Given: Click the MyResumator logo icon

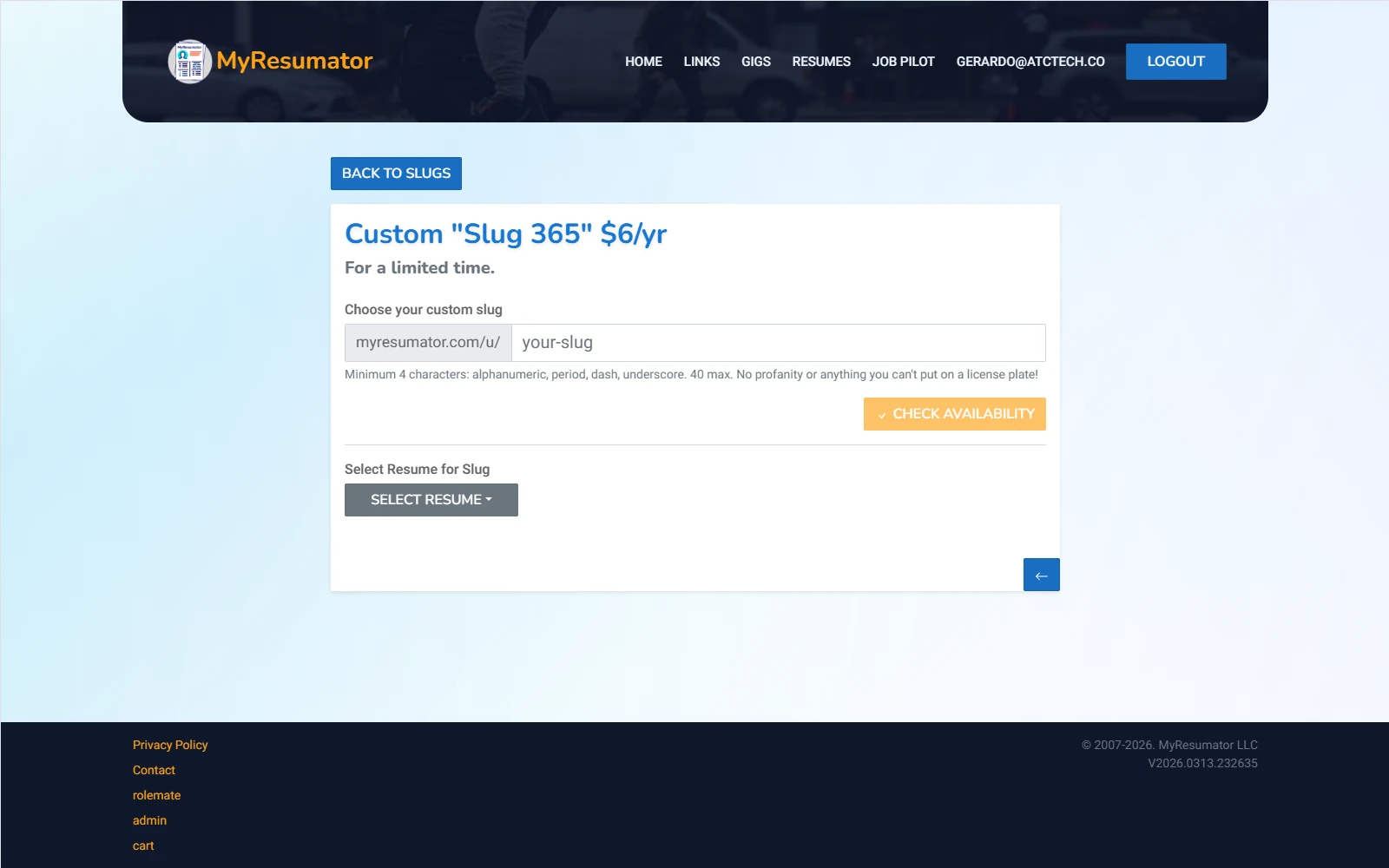Looking at the screenshot, I should [x=189, y=61].
